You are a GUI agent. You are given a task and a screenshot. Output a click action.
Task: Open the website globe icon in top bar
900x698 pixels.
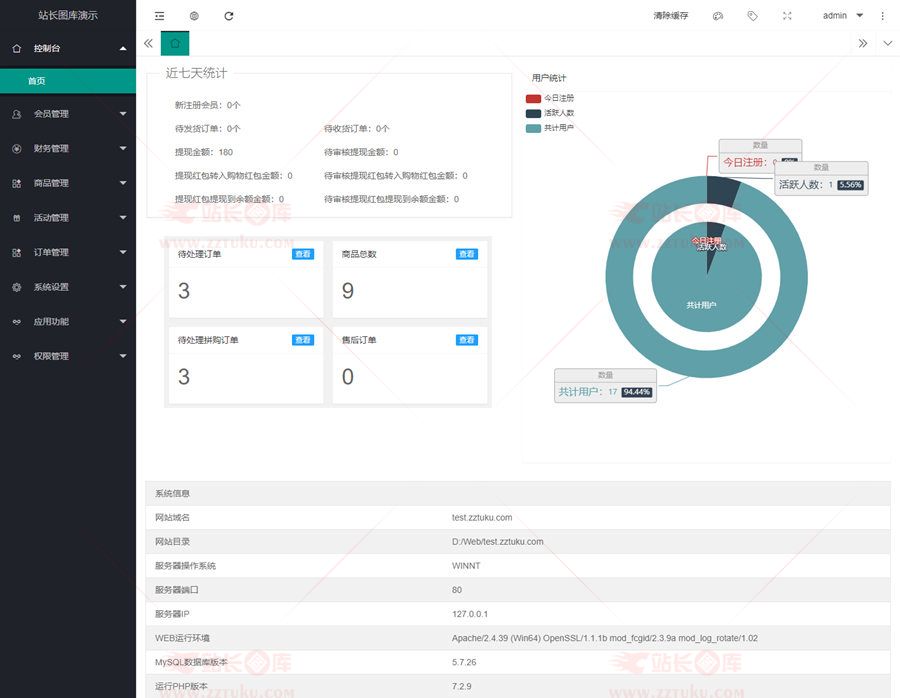point(194,16)
